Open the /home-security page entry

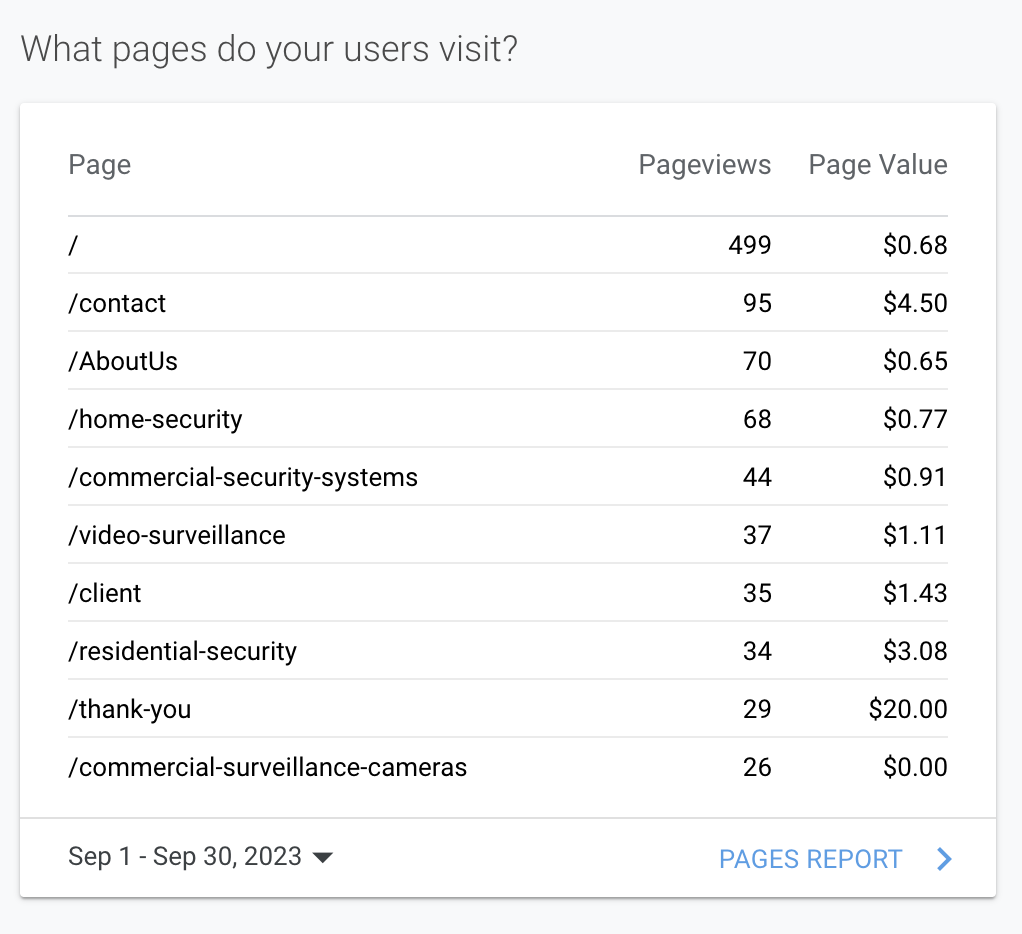(x=155, y=419)
